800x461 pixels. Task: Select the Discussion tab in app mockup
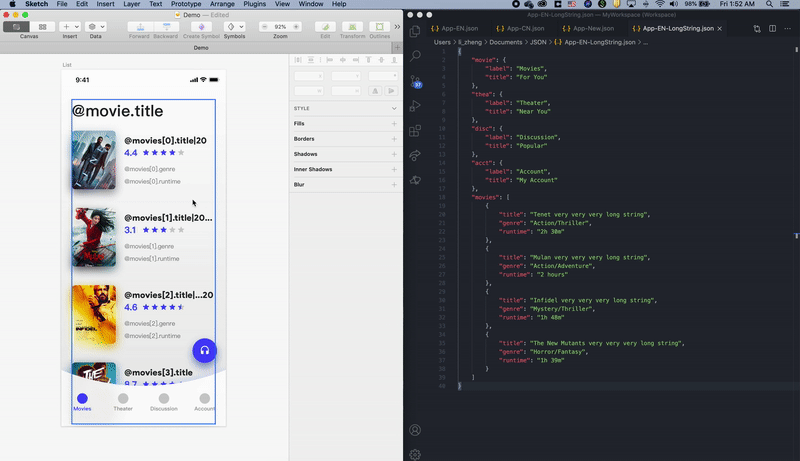pos(164,402)
